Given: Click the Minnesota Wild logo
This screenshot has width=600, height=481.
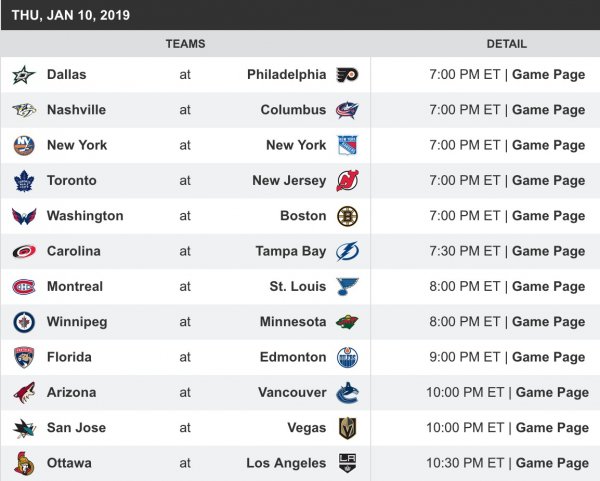Looking at the screenshot, I should tap(347, 322).
